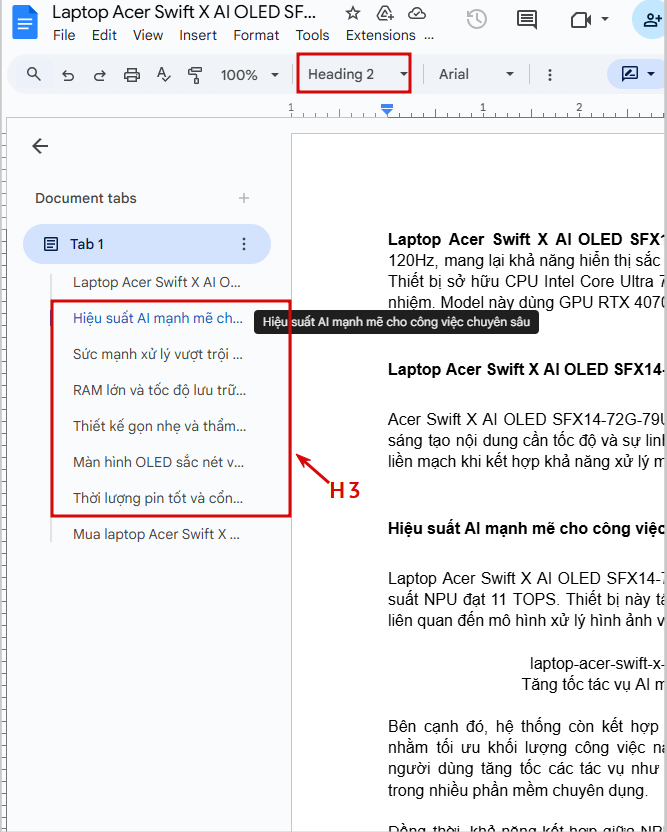
Task: Activate the paint format tool
Action: pyautogui.click(x=195, y=75)
